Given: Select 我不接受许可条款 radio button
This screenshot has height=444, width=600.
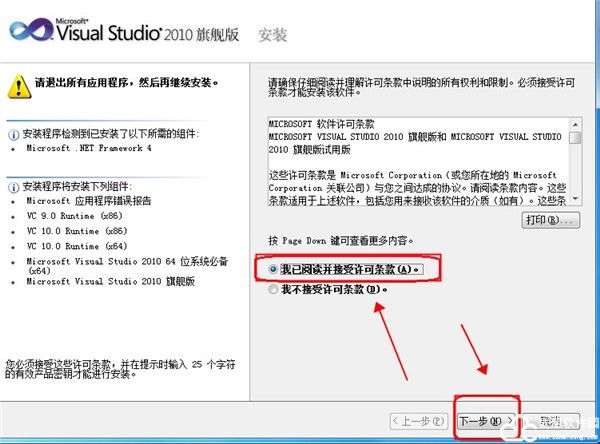Looking at the screenshot, I should tap(272, 289).
